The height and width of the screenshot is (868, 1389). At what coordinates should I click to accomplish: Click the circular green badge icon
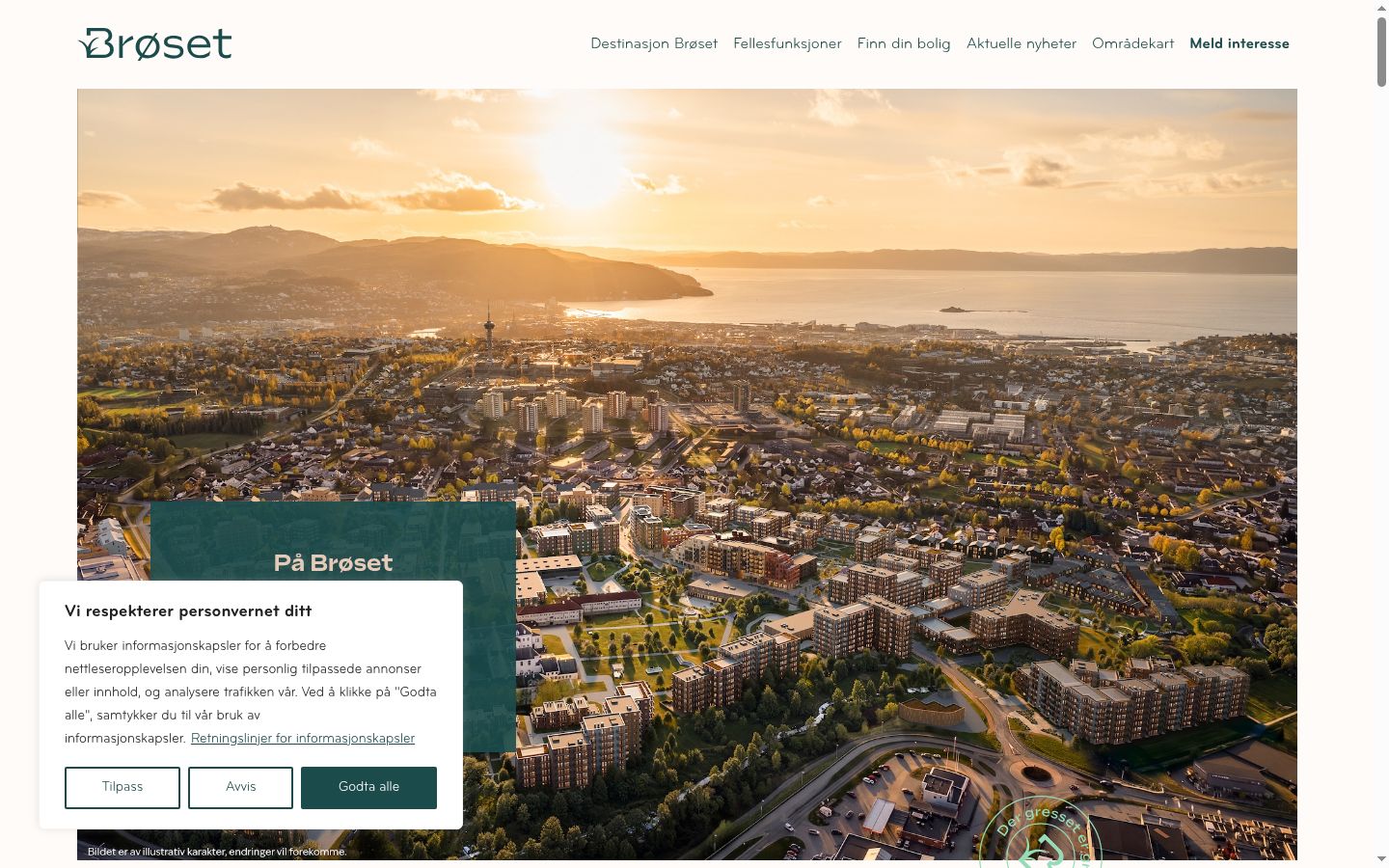1042,832
